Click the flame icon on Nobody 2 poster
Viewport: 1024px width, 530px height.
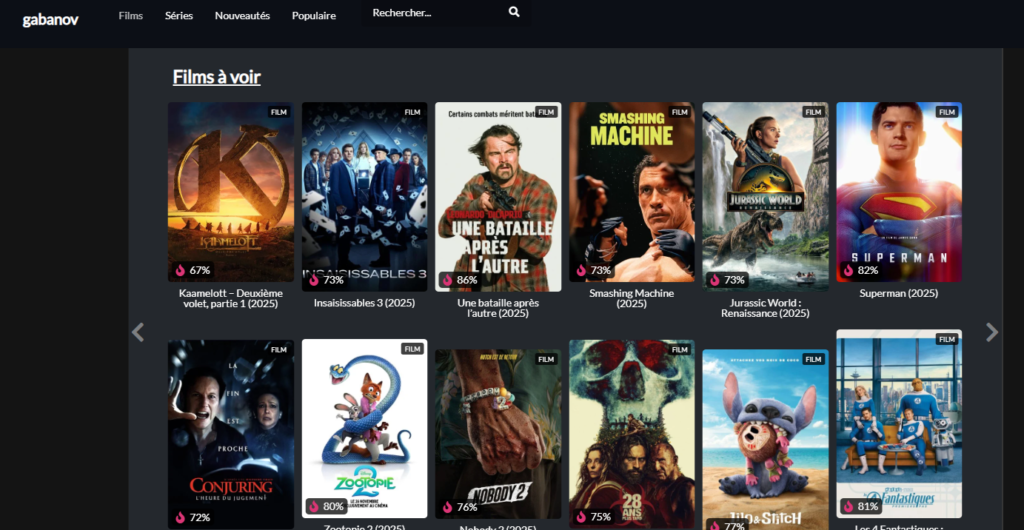pos(447,507)
